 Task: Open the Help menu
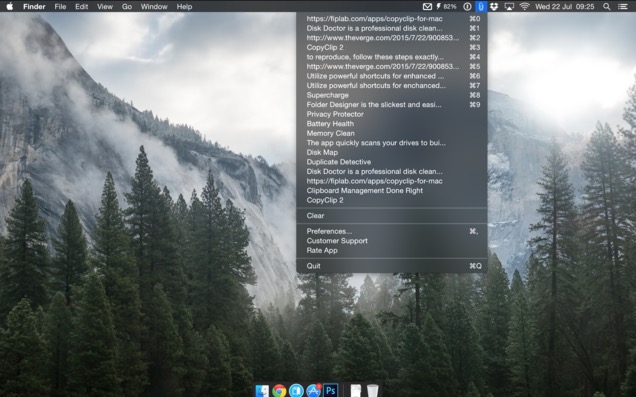pos(184,6)
